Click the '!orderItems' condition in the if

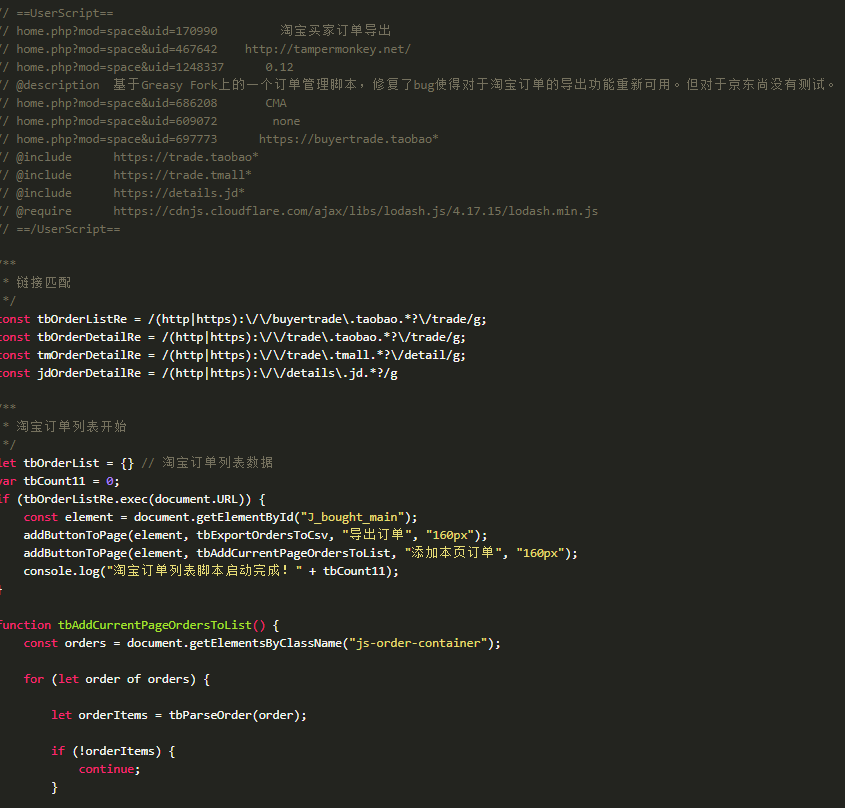point(116,751)
